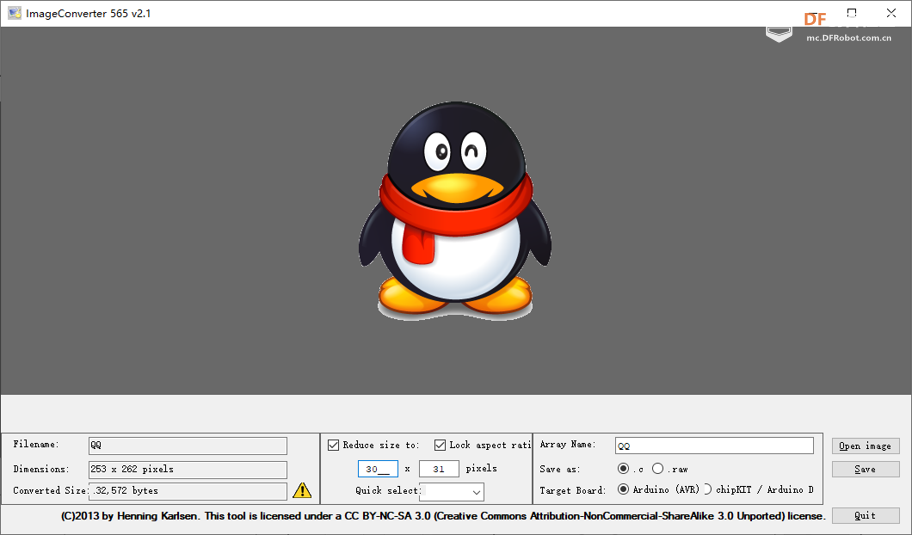The width and height of the screenshot is (912, 535).
Task: Click the "Save as:" label
Action: click(560, 469)
